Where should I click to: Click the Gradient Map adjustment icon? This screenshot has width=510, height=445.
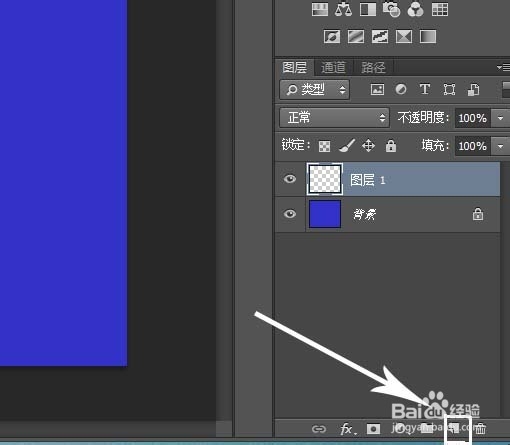(428, 36)
